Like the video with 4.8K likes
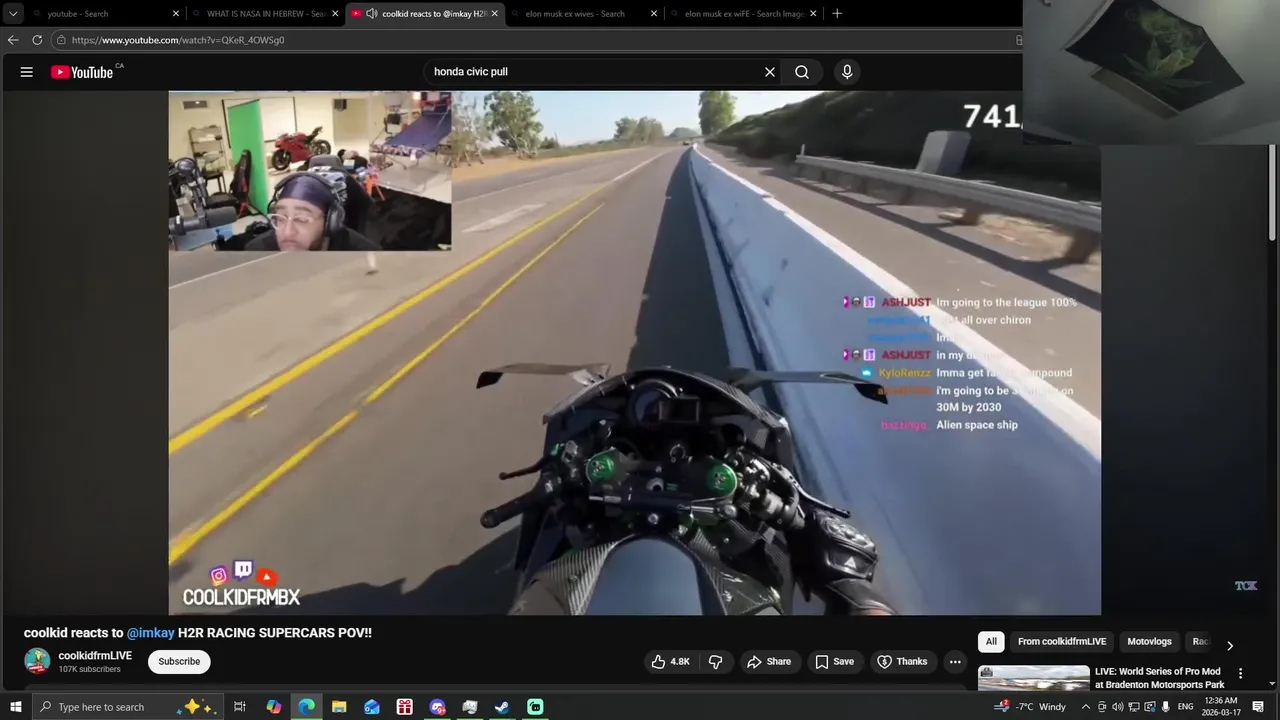The height and width of the screenshot is (720, 1280). (670, 661)
